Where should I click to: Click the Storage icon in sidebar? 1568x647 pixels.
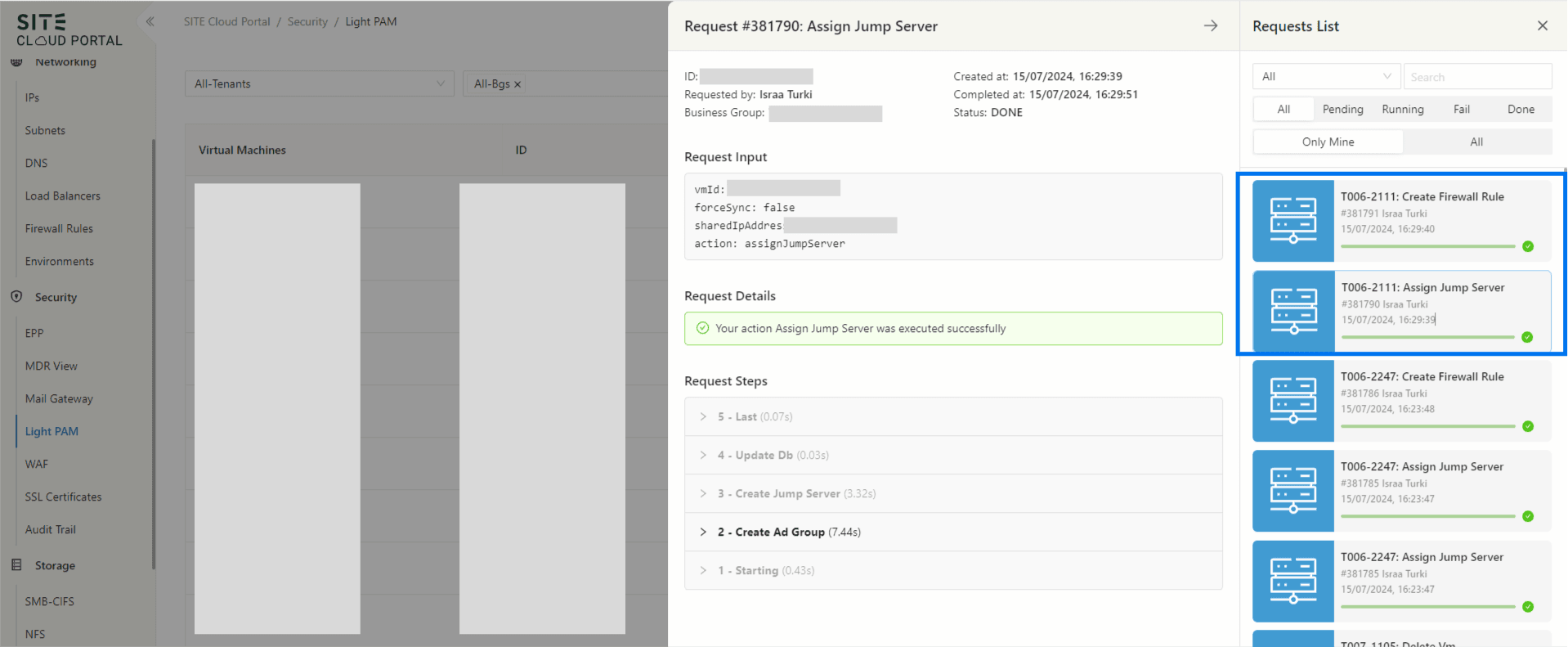(x=16, y=565)
